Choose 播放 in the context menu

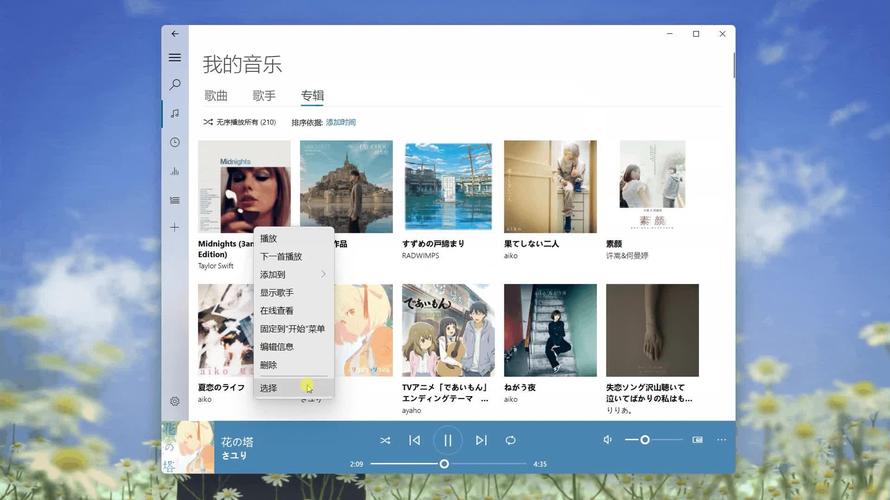(x=294, y=238)
